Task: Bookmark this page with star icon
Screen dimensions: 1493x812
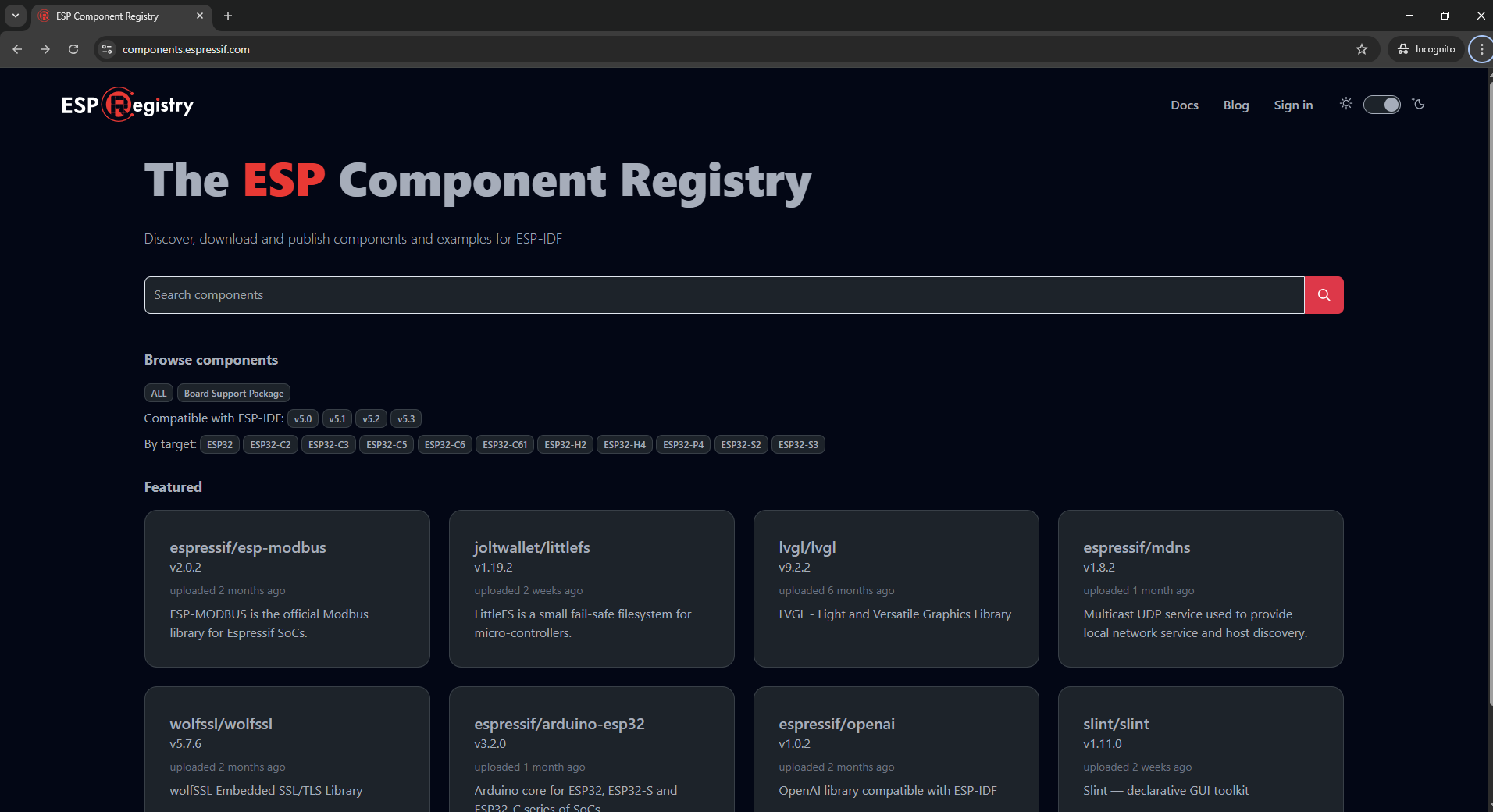Action: [x=1362, y=49]
